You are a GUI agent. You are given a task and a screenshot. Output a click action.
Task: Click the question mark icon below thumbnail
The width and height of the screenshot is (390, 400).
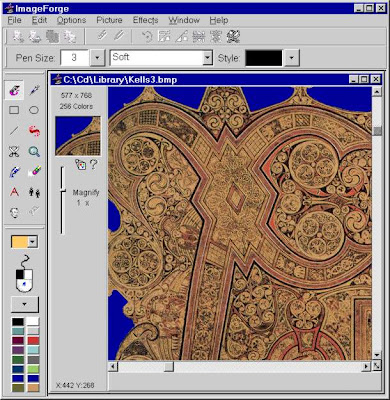point(94,164)
